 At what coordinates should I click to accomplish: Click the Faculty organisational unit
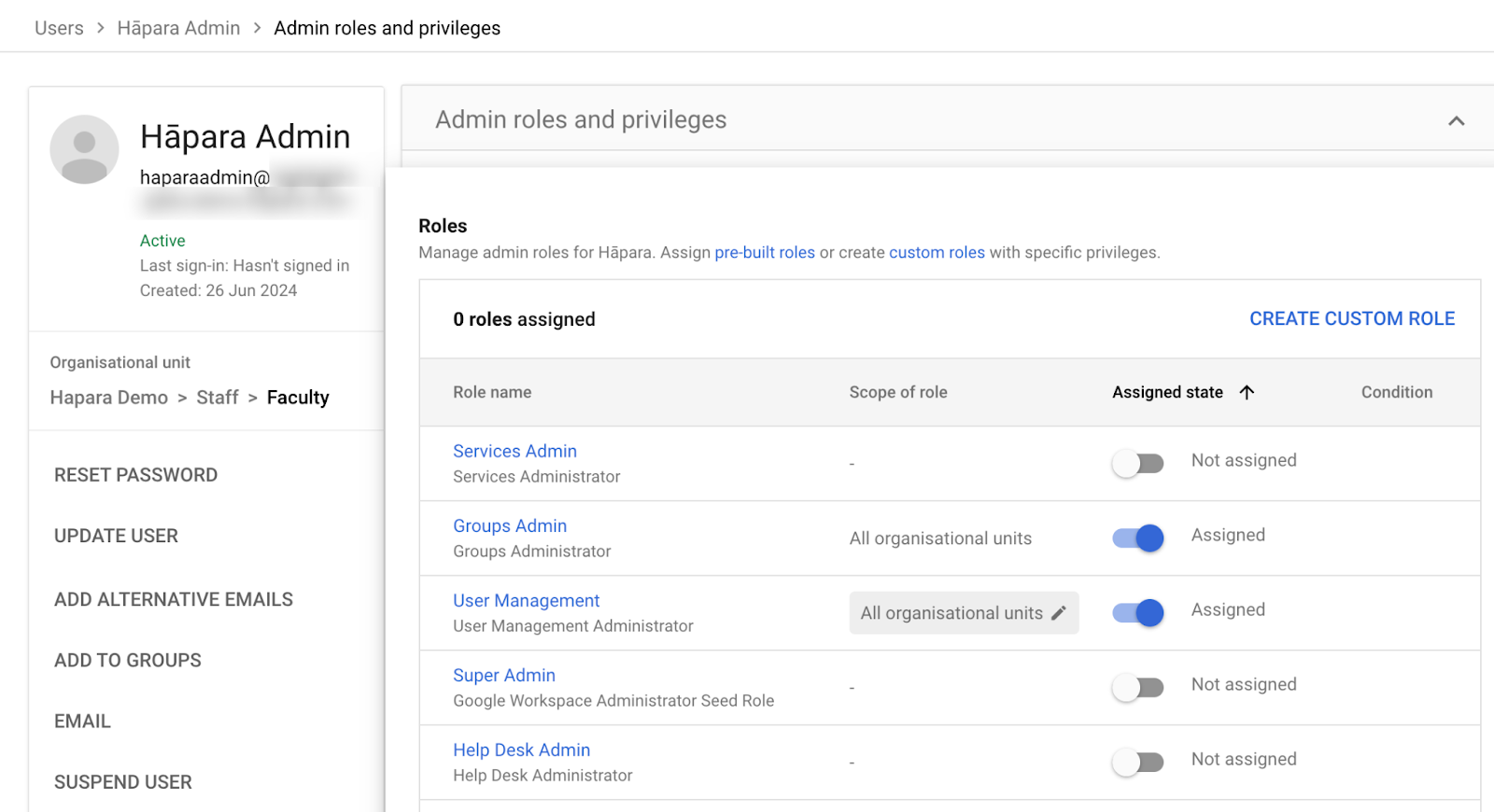coord(298,398)
